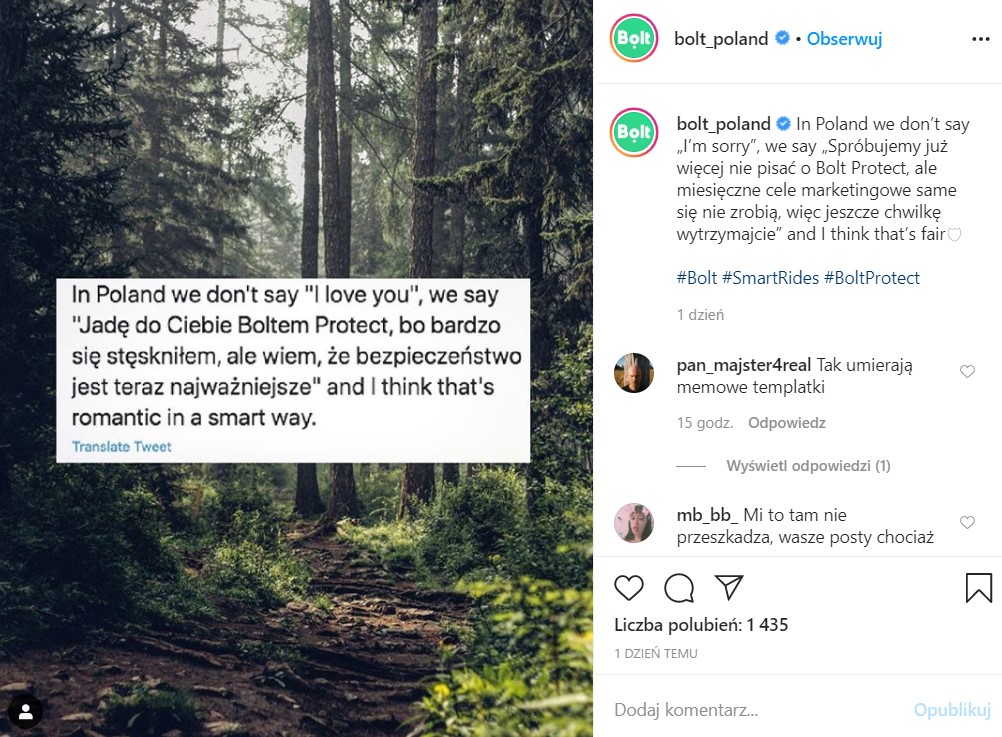The image size is (1002, 737).
Task: Click Bolt avatar beside caption
Action: (x=634, y=131)
